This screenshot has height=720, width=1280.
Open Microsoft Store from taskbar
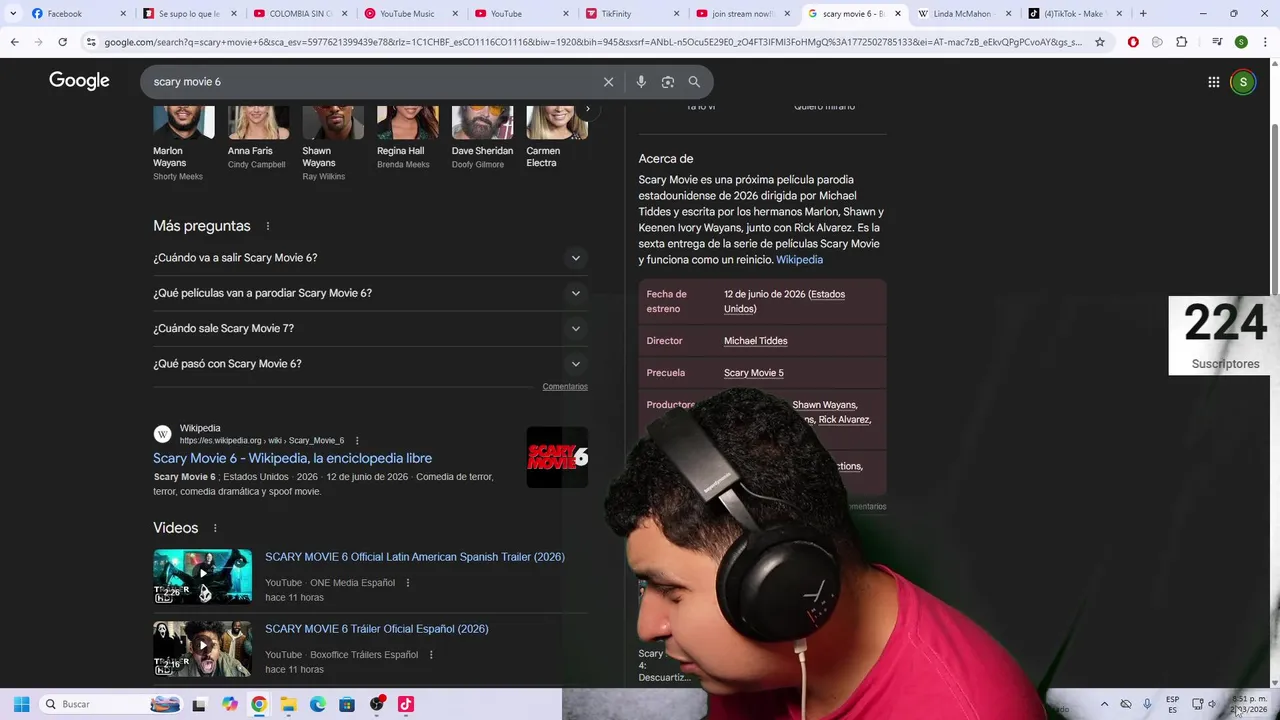pos(347,704)
